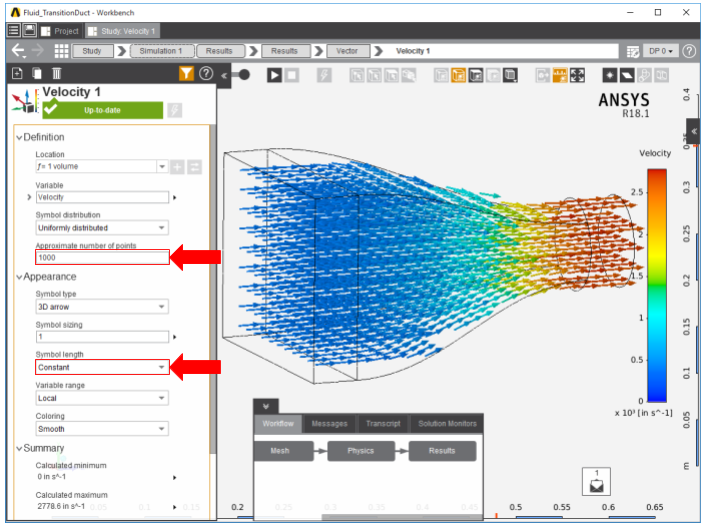Image resolution: width=705 pixels, height=528 pixels.
Task: Click the Symbol sizing input field
Action: click(x=103, y=336)
